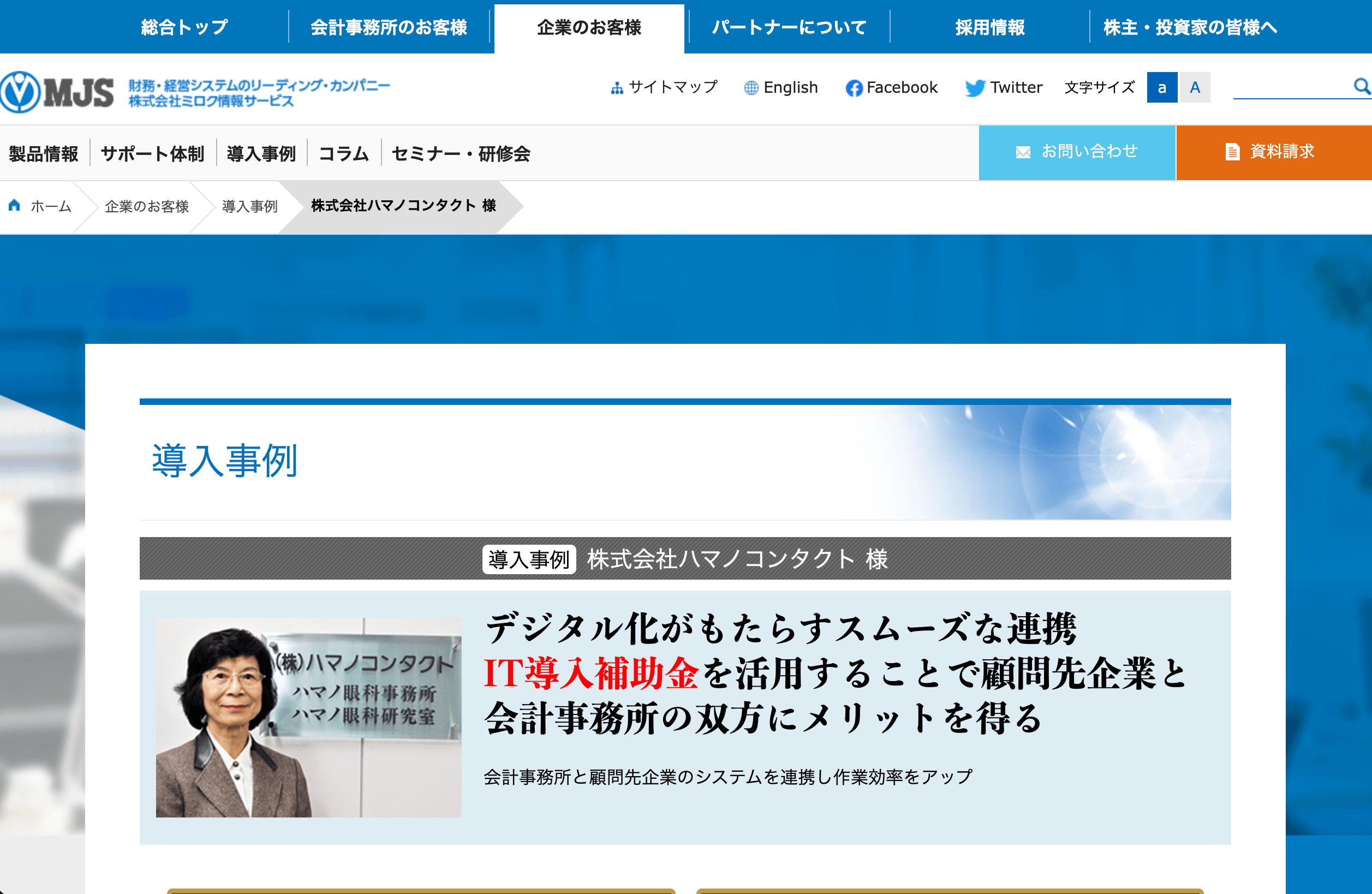
Task: Click the ハマノコンタクト photo thumbnail
Action: pos(308,717)
